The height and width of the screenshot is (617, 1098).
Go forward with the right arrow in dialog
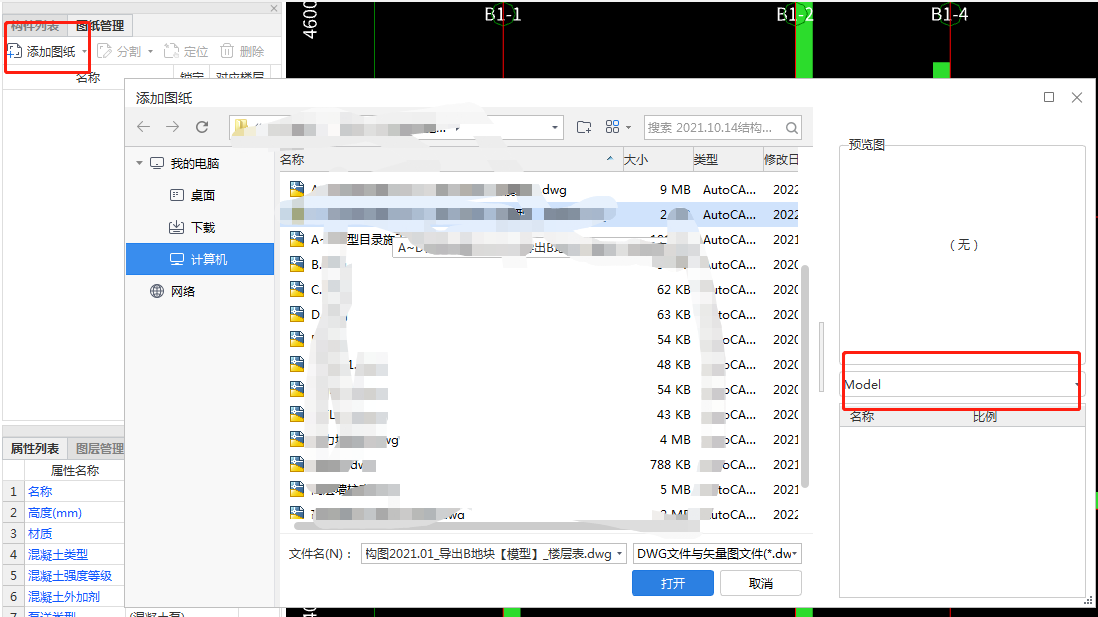[172, 127]
